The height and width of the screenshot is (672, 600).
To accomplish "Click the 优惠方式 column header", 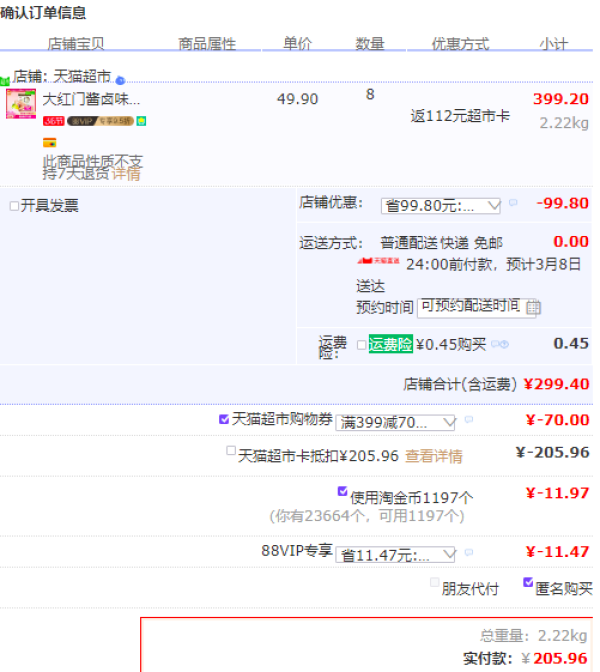I will (460, 44).
